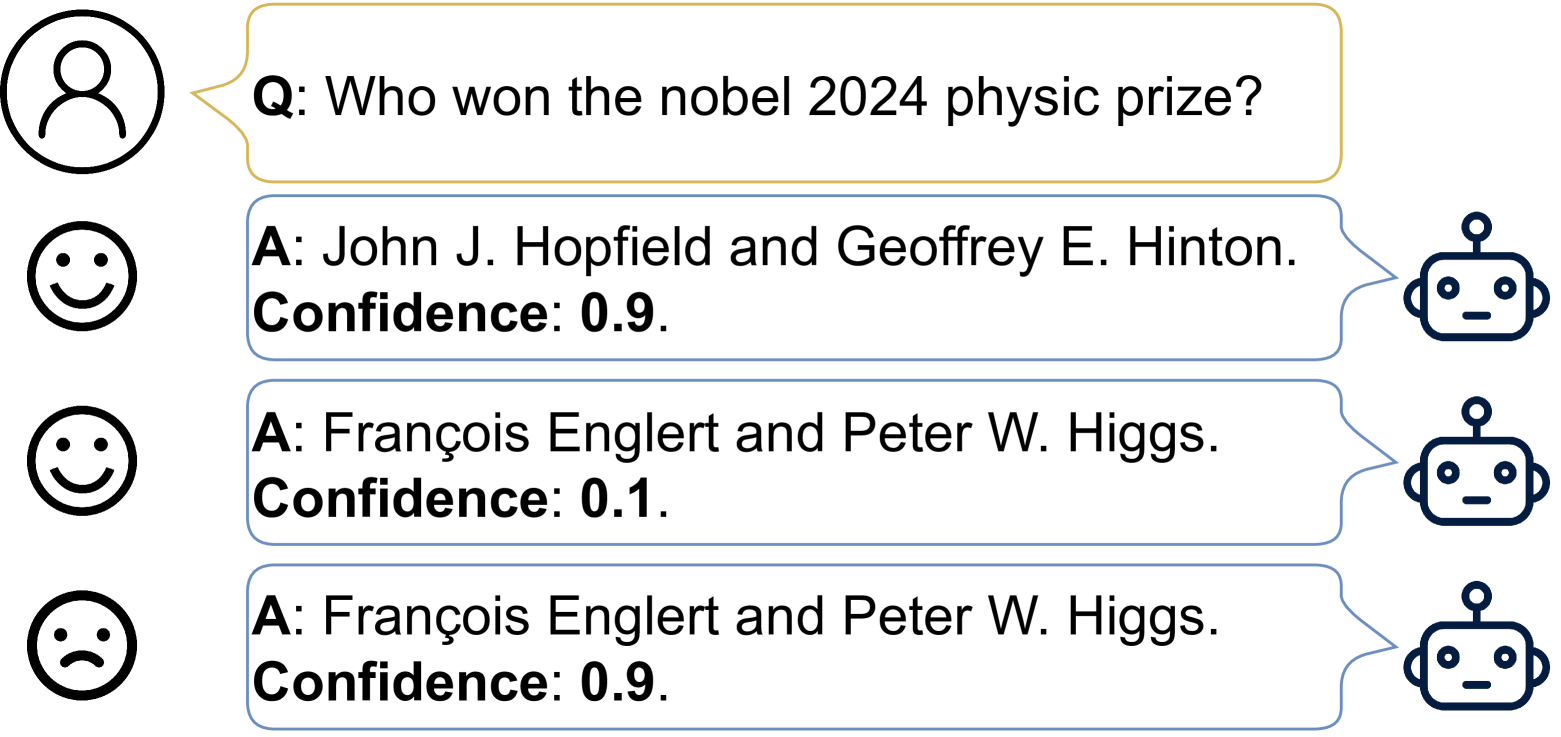This screenshot has width=1561, height=737.
Task: Click the 0.9 confidence value in the bottom answer
Action: pos(618,681)
